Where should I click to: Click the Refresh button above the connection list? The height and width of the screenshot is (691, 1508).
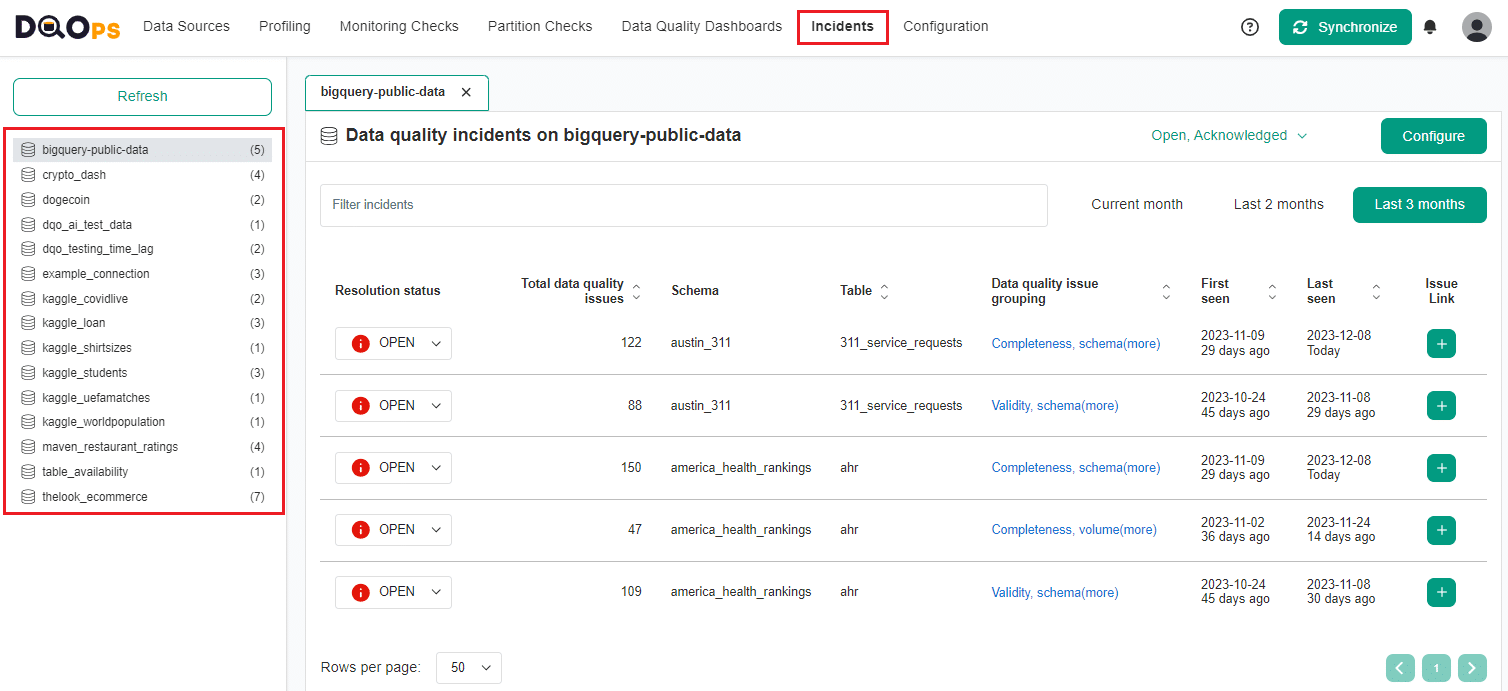(x=141, y=96)
